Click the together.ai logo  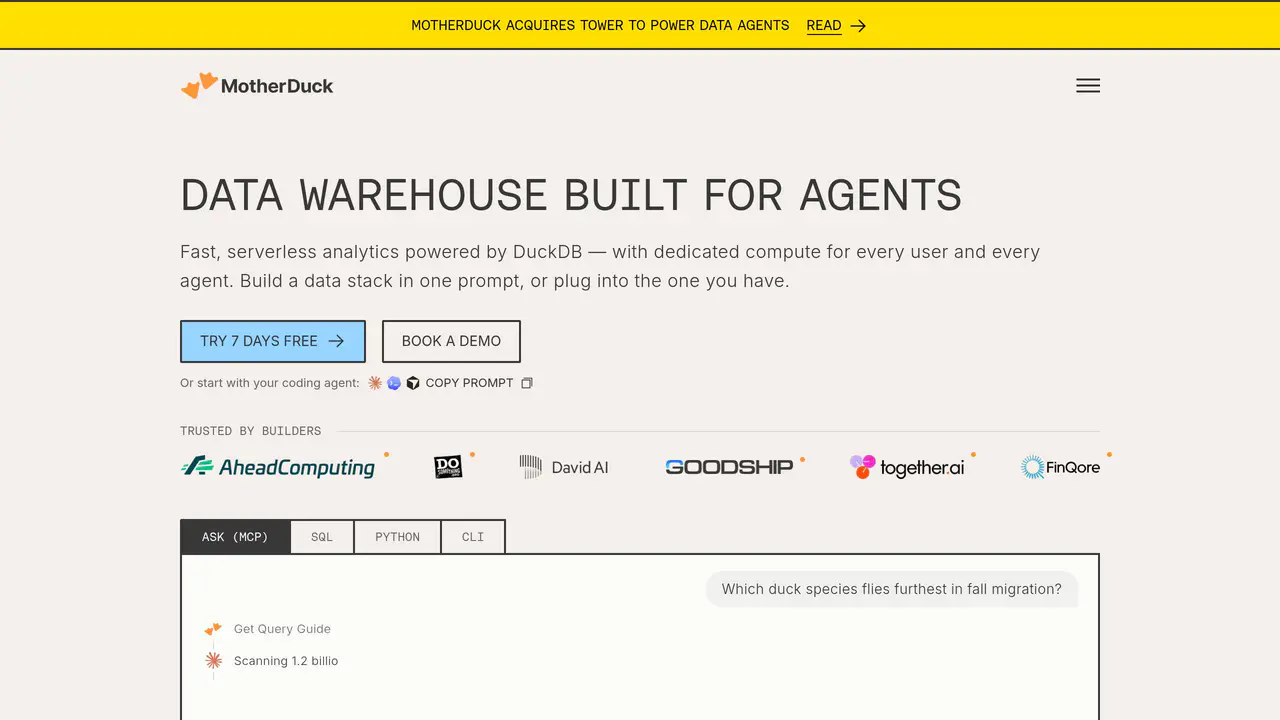click(907, 467)
